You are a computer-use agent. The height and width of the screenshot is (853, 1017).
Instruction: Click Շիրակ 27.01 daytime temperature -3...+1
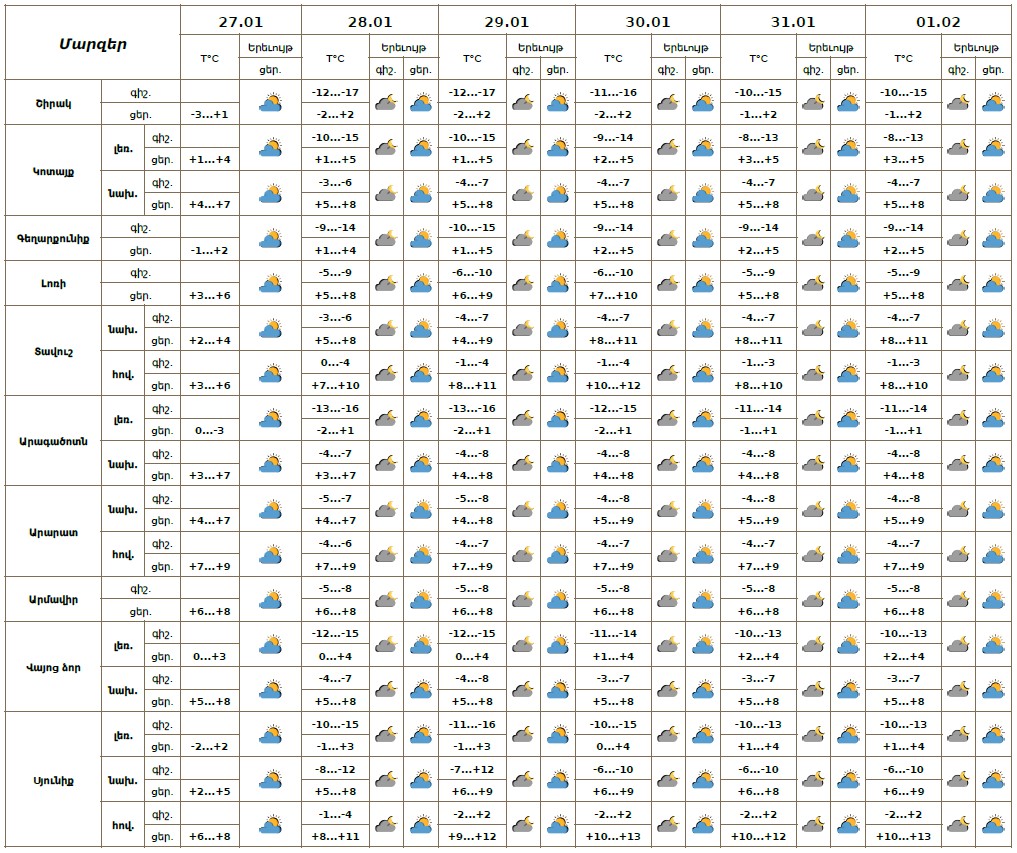(x=209, y=114)
